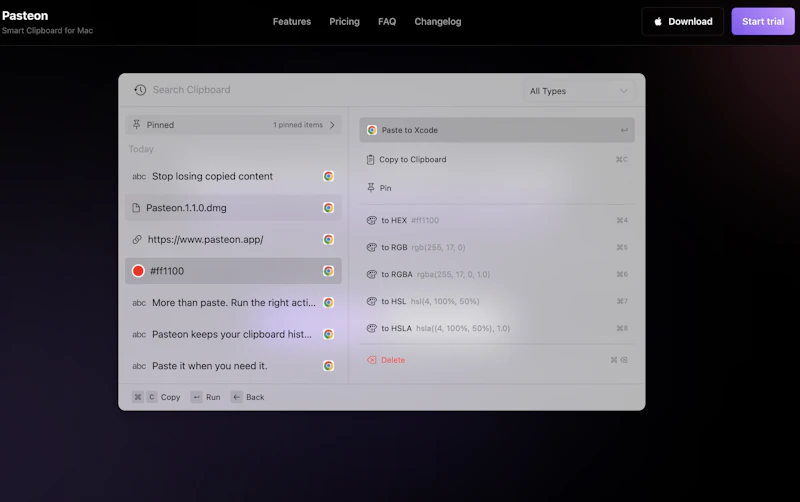The image size is (800, 502).
Task: Select 'Pasteon keeps your clipboard hist...' entry
Action: coord(233,334)
